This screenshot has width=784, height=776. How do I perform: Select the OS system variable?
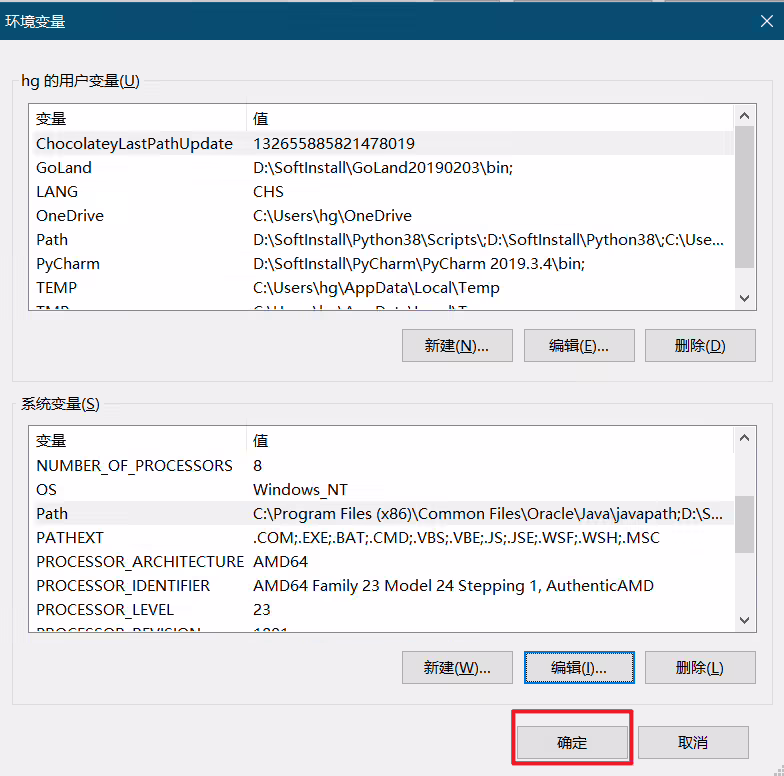click(x=382, y=490)
